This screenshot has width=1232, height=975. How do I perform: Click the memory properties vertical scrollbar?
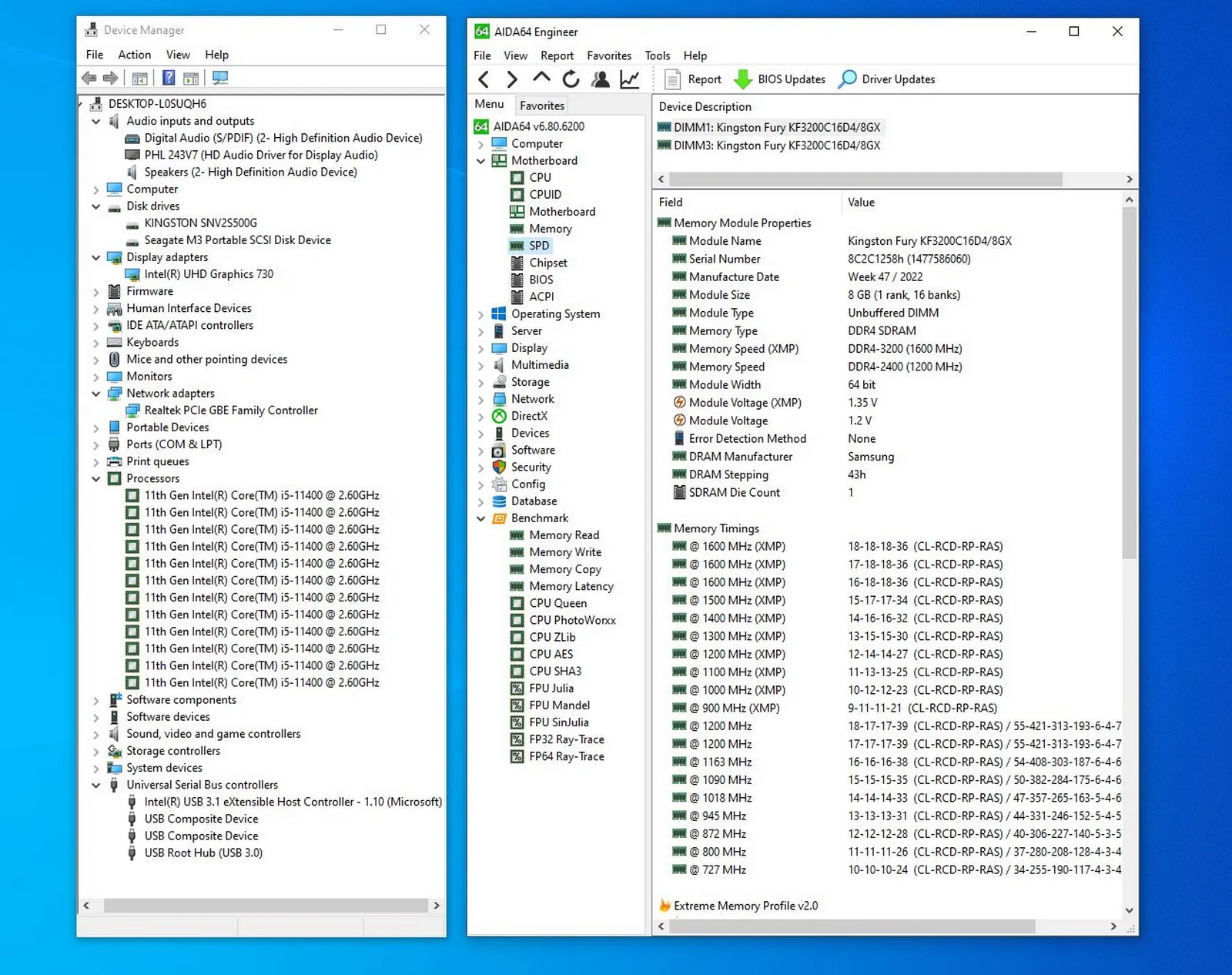[1129, 385]
